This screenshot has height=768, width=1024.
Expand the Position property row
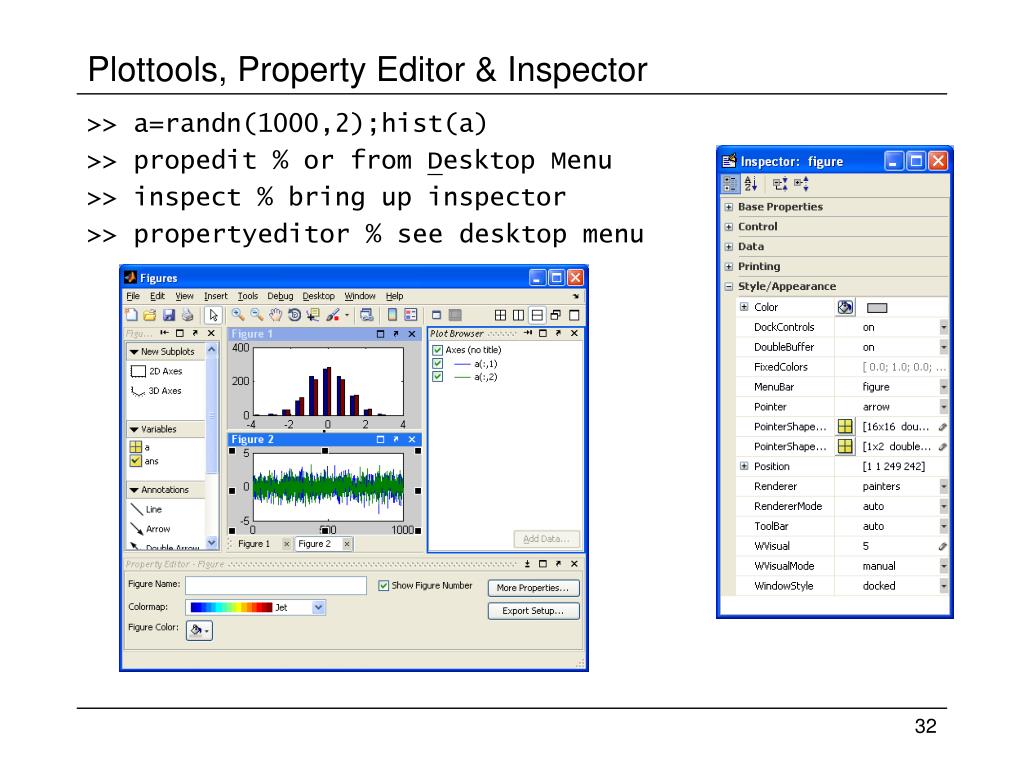click(744, 466)
